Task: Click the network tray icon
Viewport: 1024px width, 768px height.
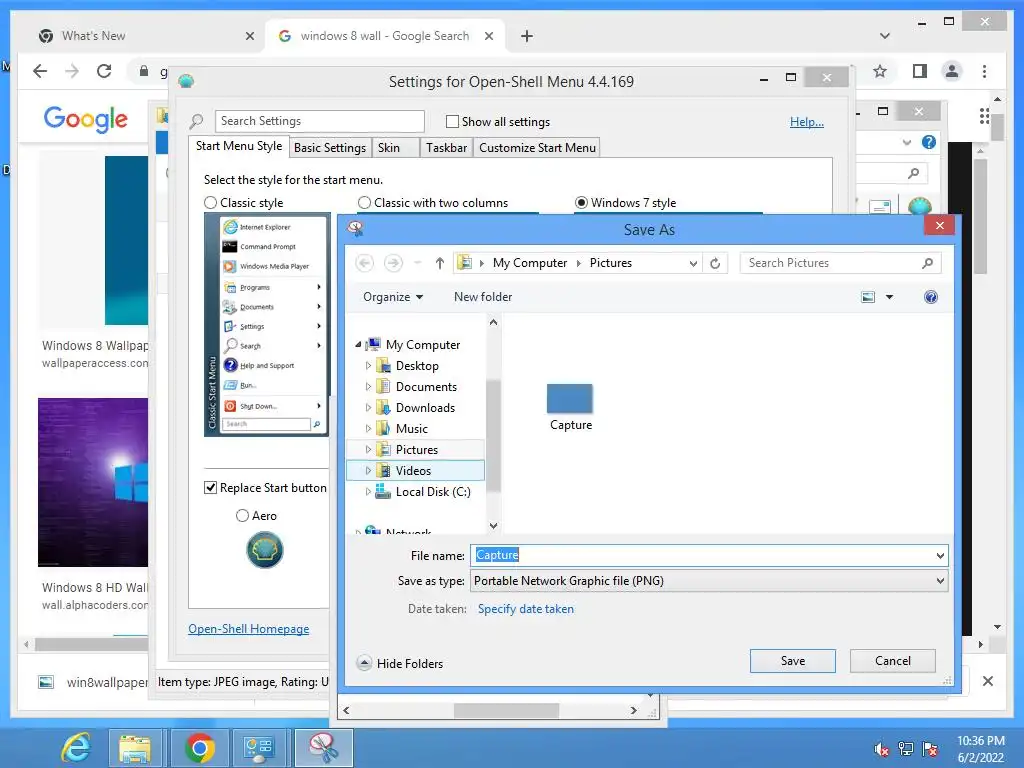Action: 906,748
